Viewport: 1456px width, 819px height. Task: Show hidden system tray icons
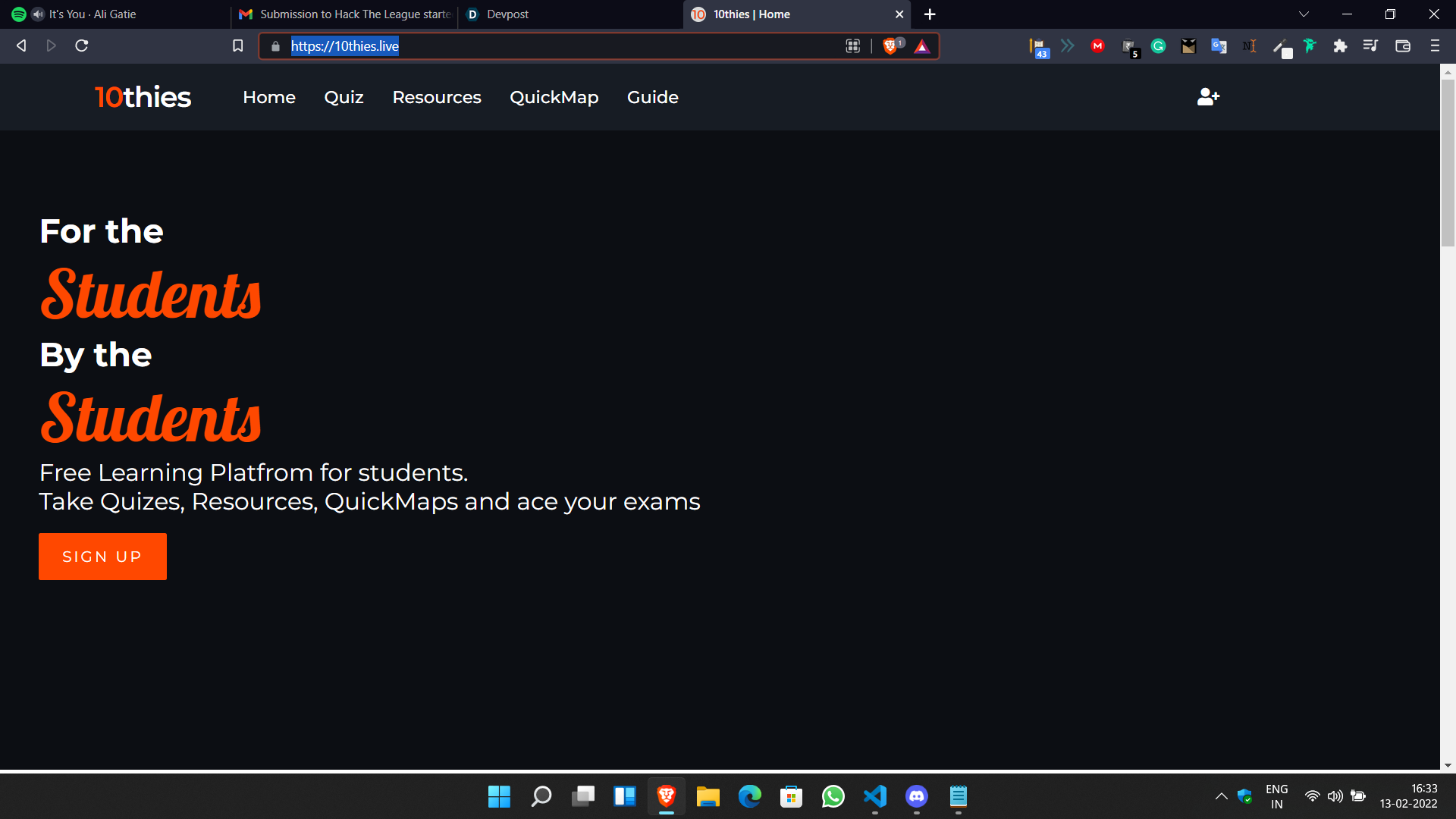pos(1221,796)
